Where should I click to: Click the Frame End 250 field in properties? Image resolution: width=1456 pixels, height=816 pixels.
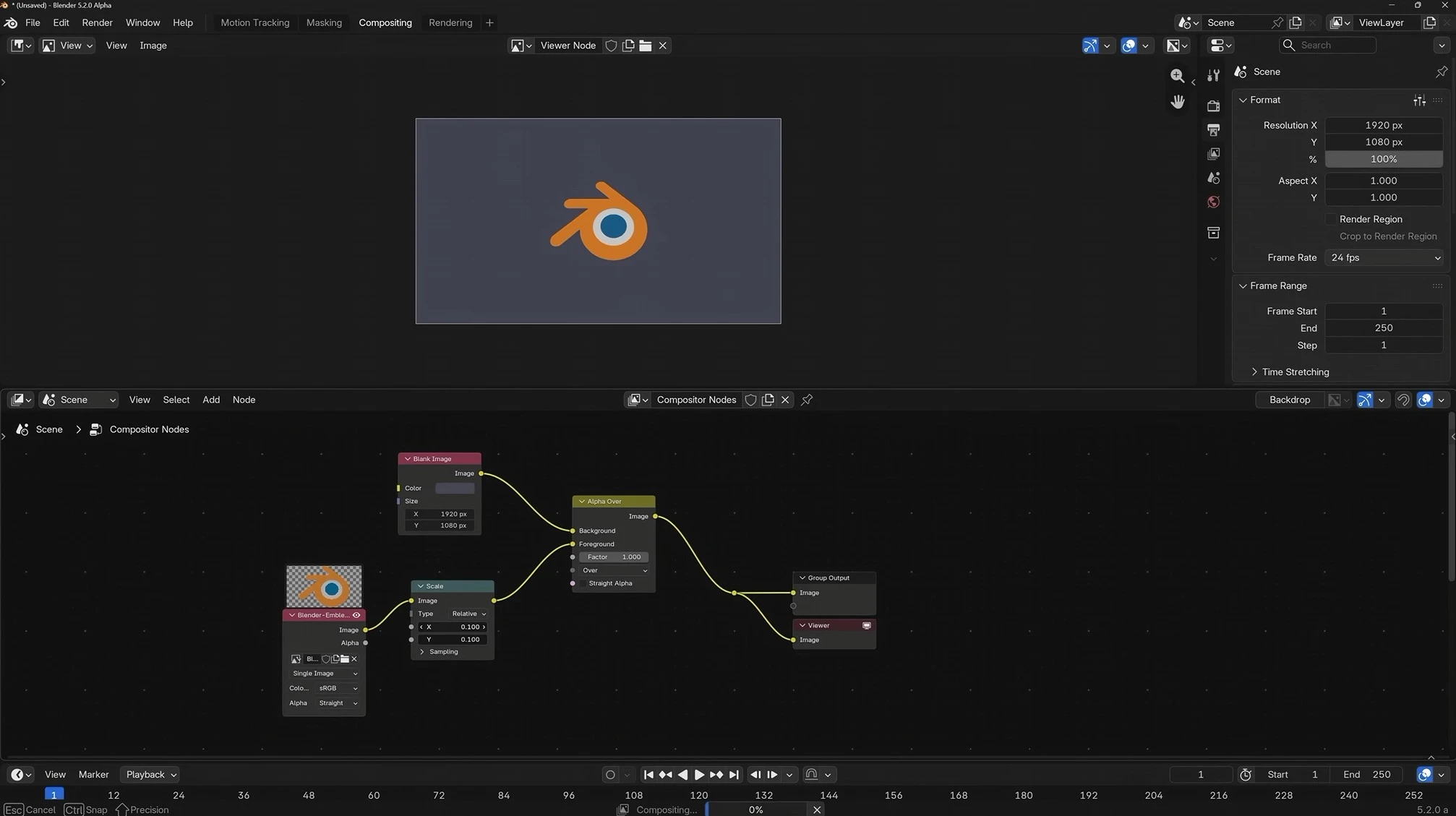point(1384,328)
